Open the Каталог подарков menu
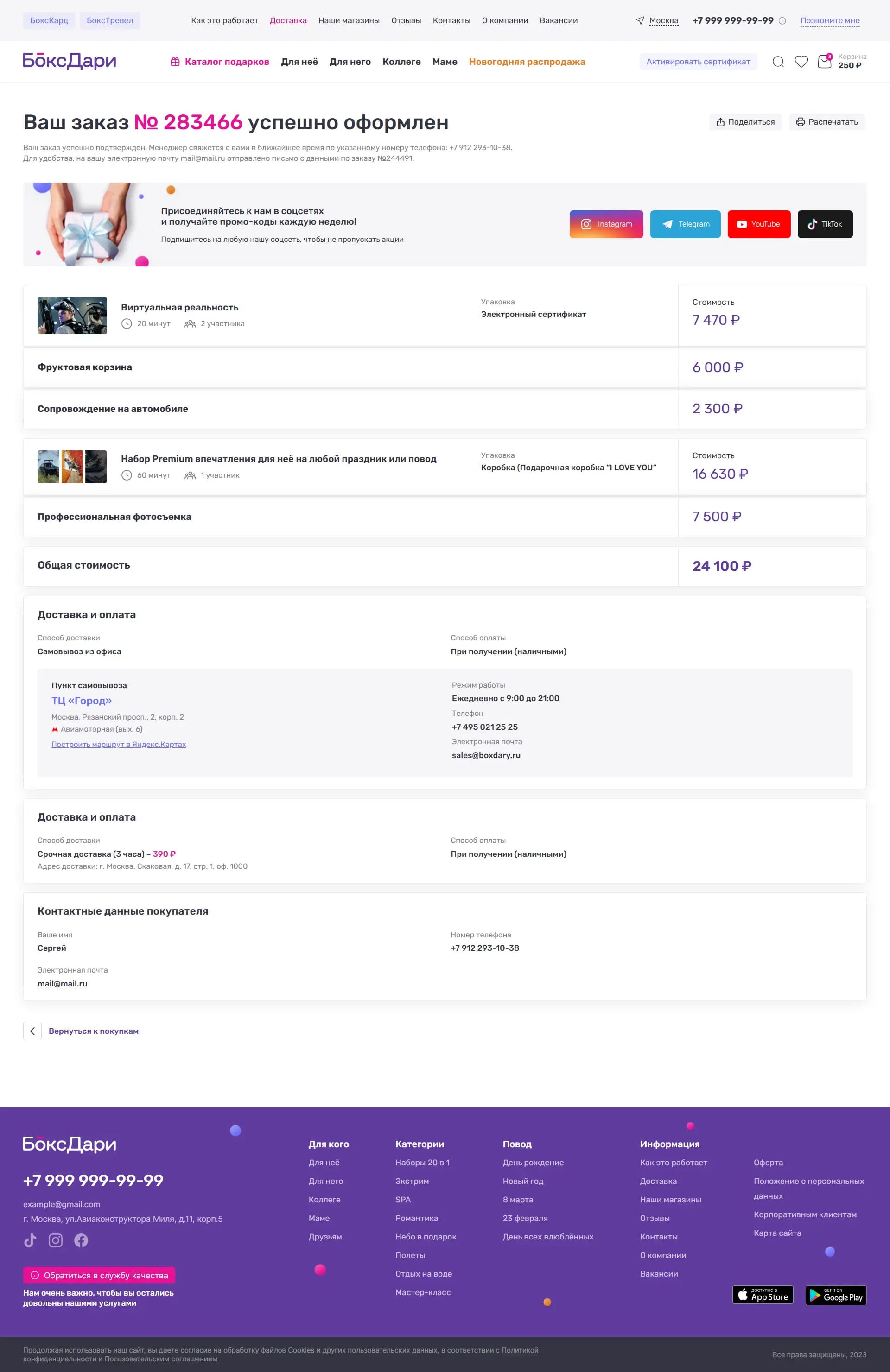 [x=220, y=62]
